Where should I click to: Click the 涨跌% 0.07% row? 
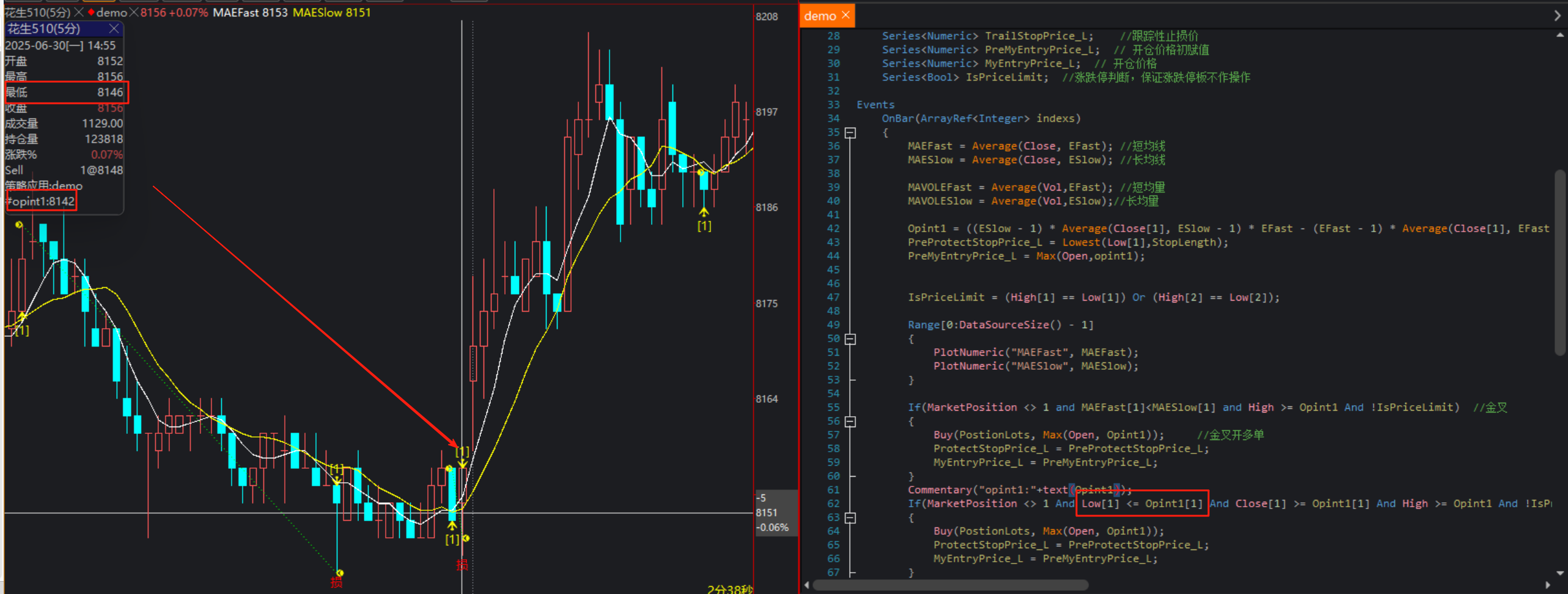64,155
